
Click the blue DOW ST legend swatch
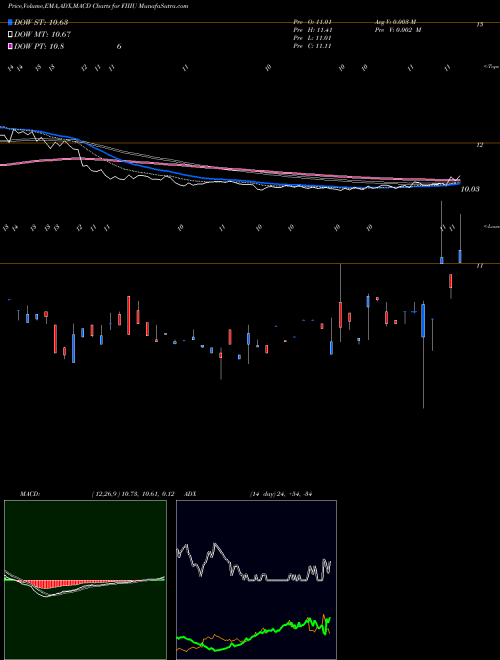[10, 22]
